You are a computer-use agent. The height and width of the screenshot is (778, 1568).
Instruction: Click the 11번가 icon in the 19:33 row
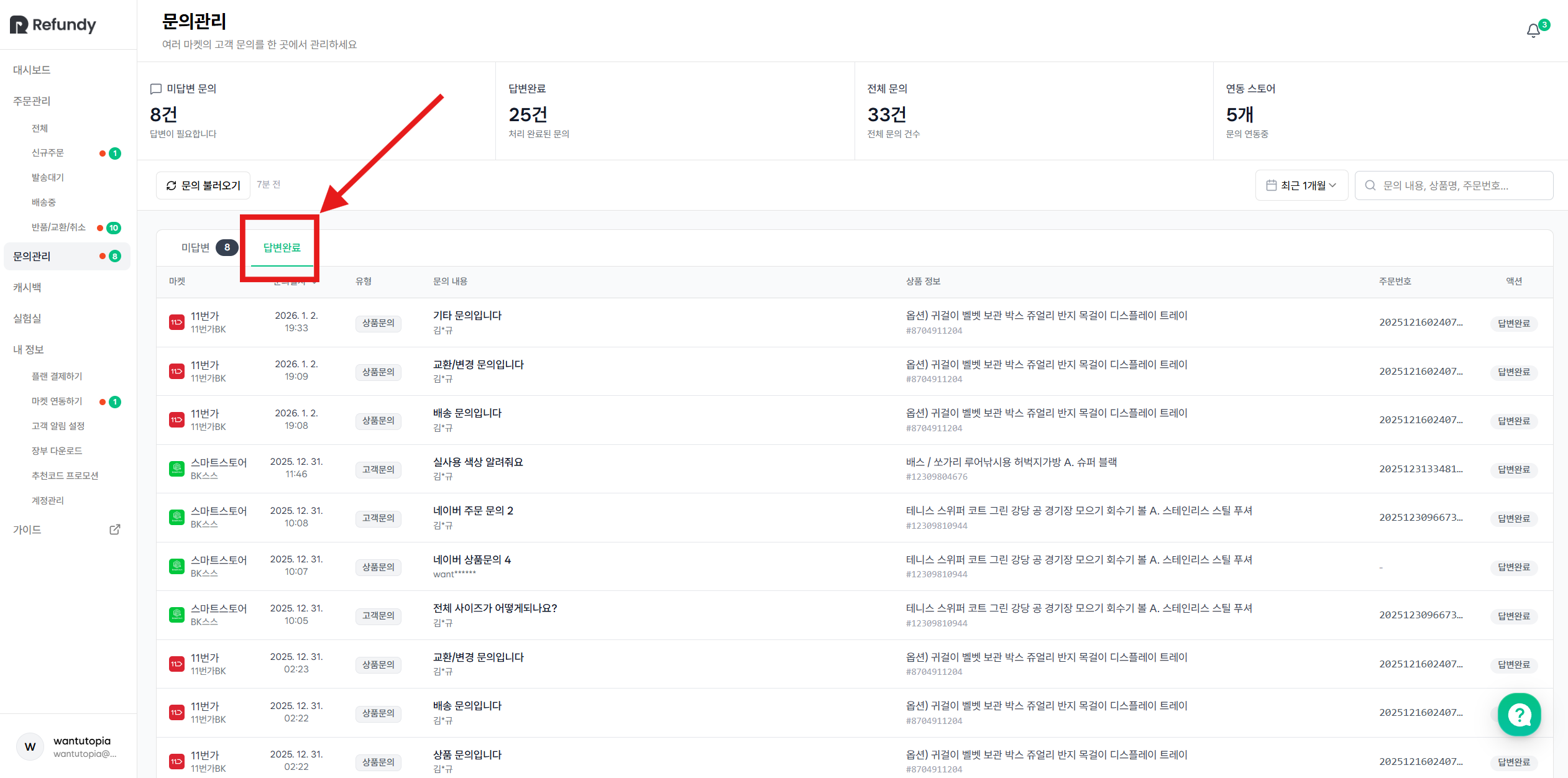click(177, 322)
